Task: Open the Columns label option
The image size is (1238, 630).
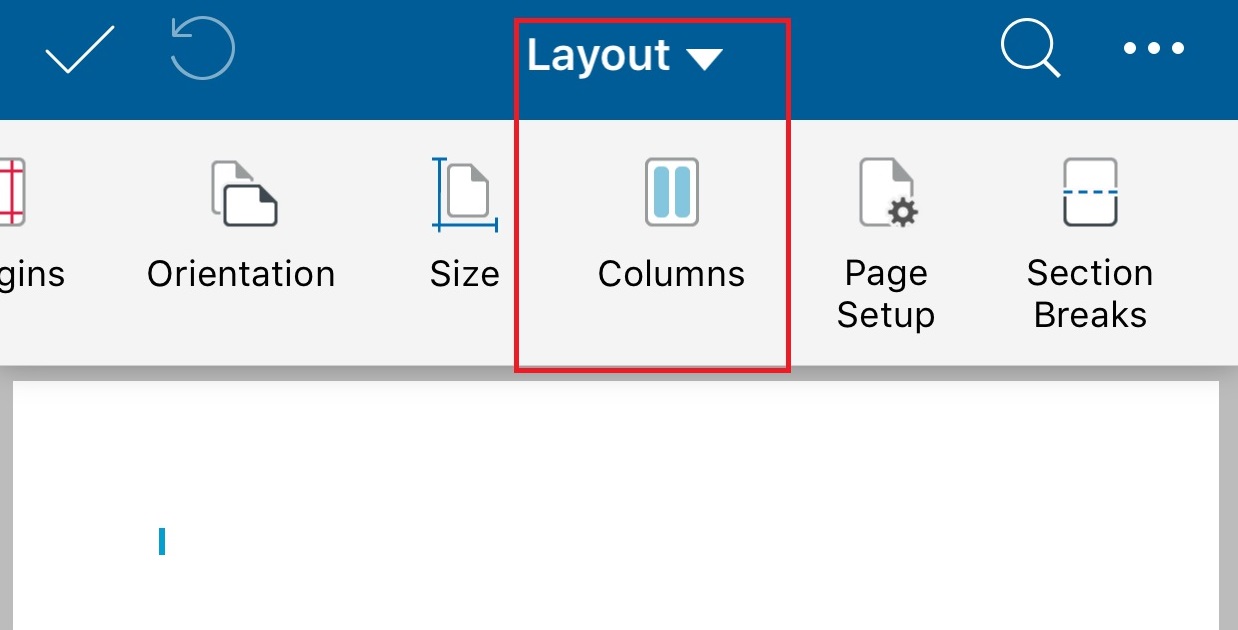Action: pos(671,274)
